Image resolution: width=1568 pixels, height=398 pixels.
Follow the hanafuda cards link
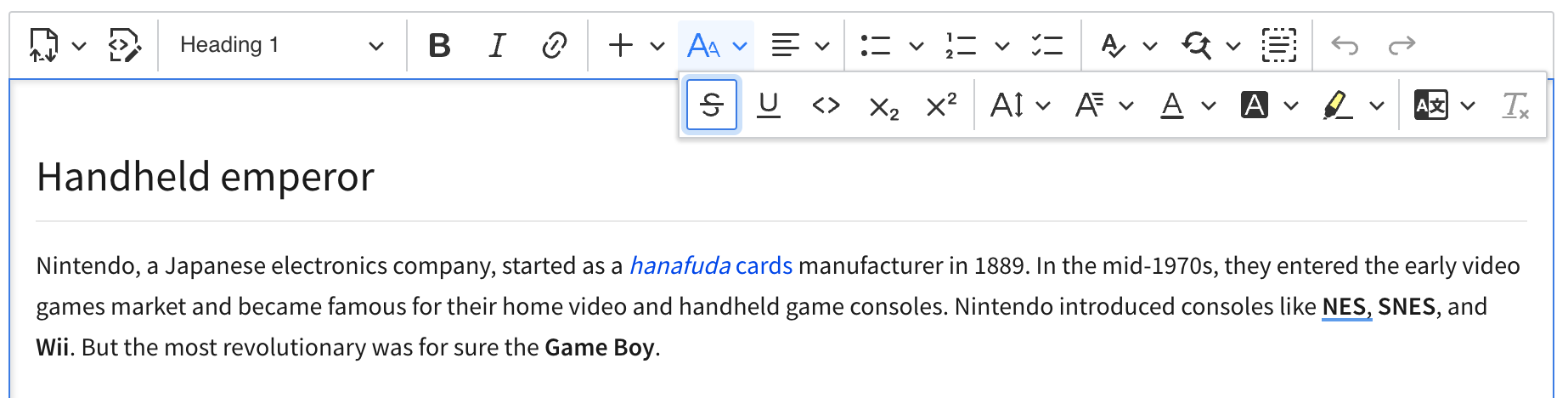[x=710, y=266]
